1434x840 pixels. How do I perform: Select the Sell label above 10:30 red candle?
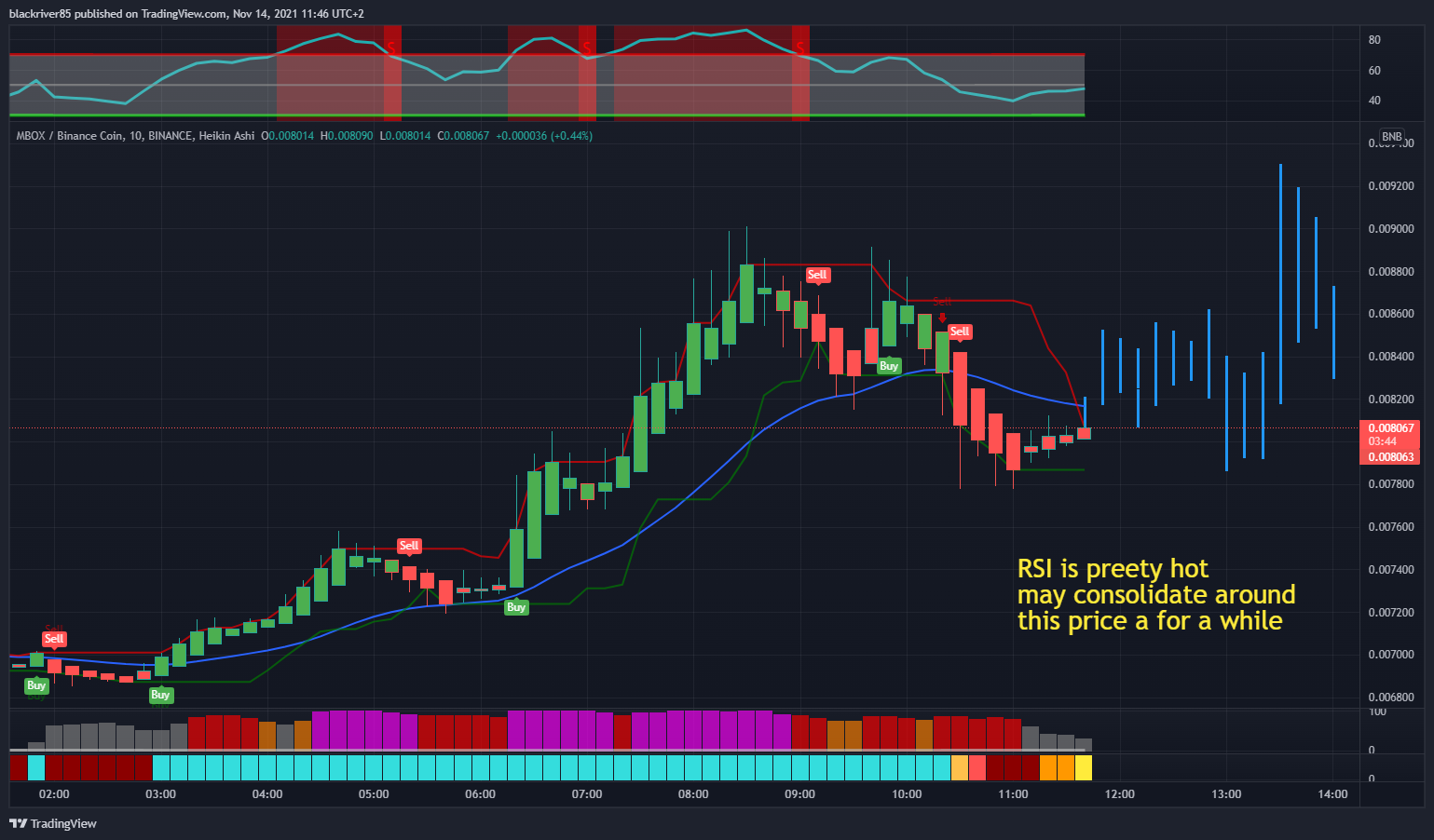pos(960,332)
